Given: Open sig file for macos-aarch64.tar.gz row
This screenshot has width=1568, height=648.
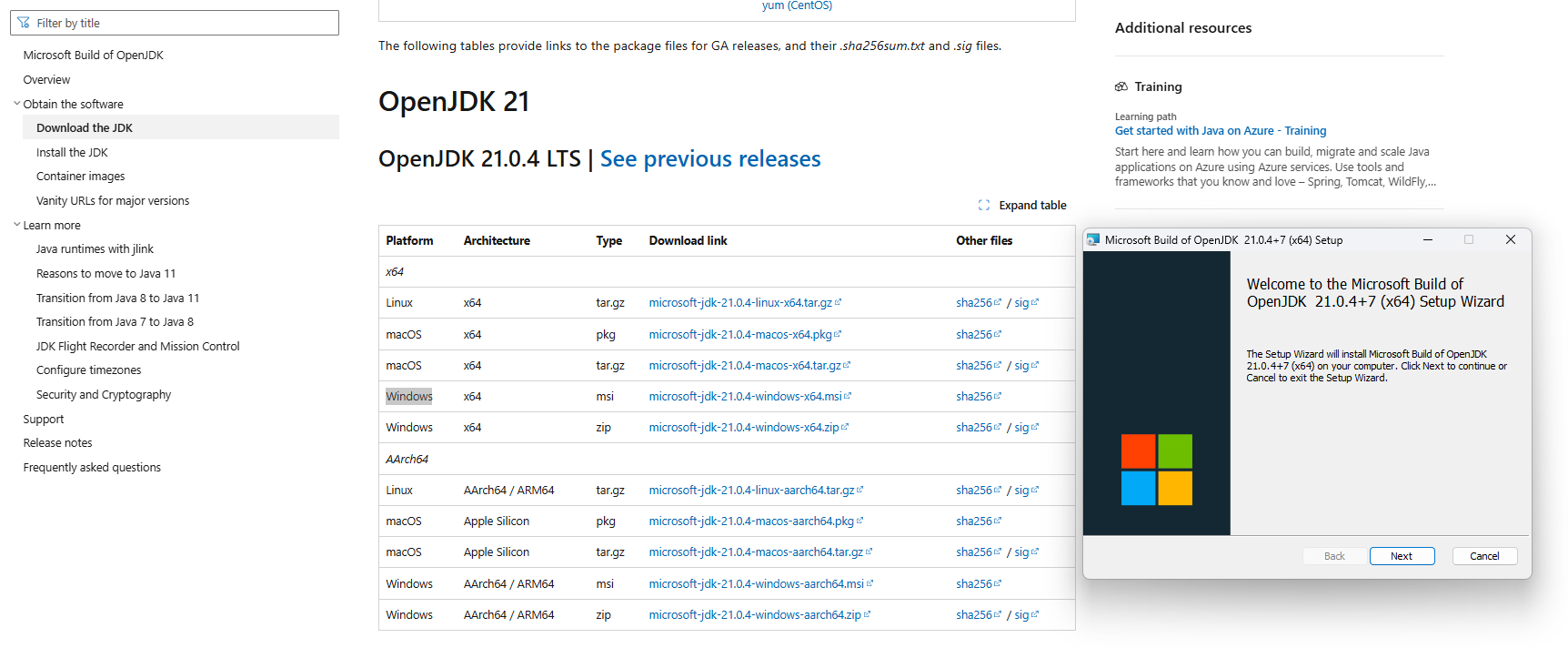Looking at the screenshot, I should click(x=1026, y=552).
